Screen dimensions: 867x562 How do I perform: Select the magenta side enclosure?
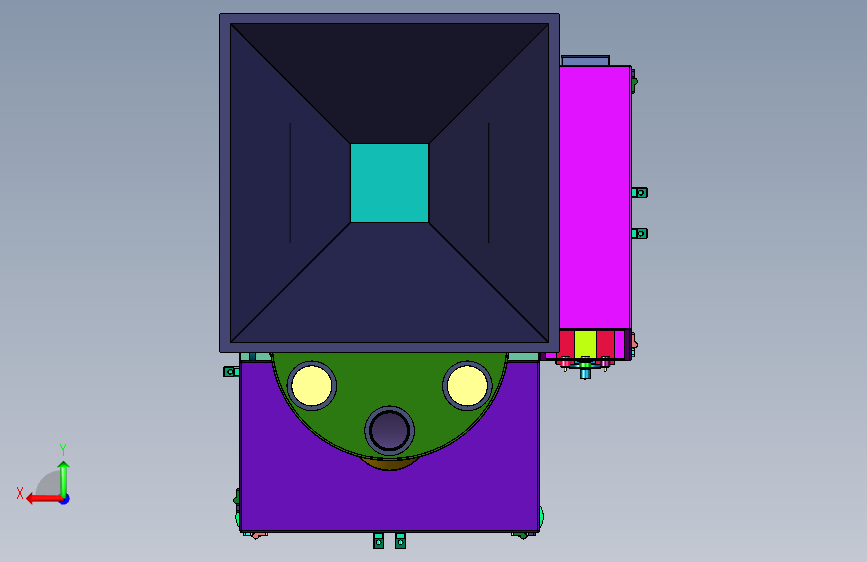[595, 197]
